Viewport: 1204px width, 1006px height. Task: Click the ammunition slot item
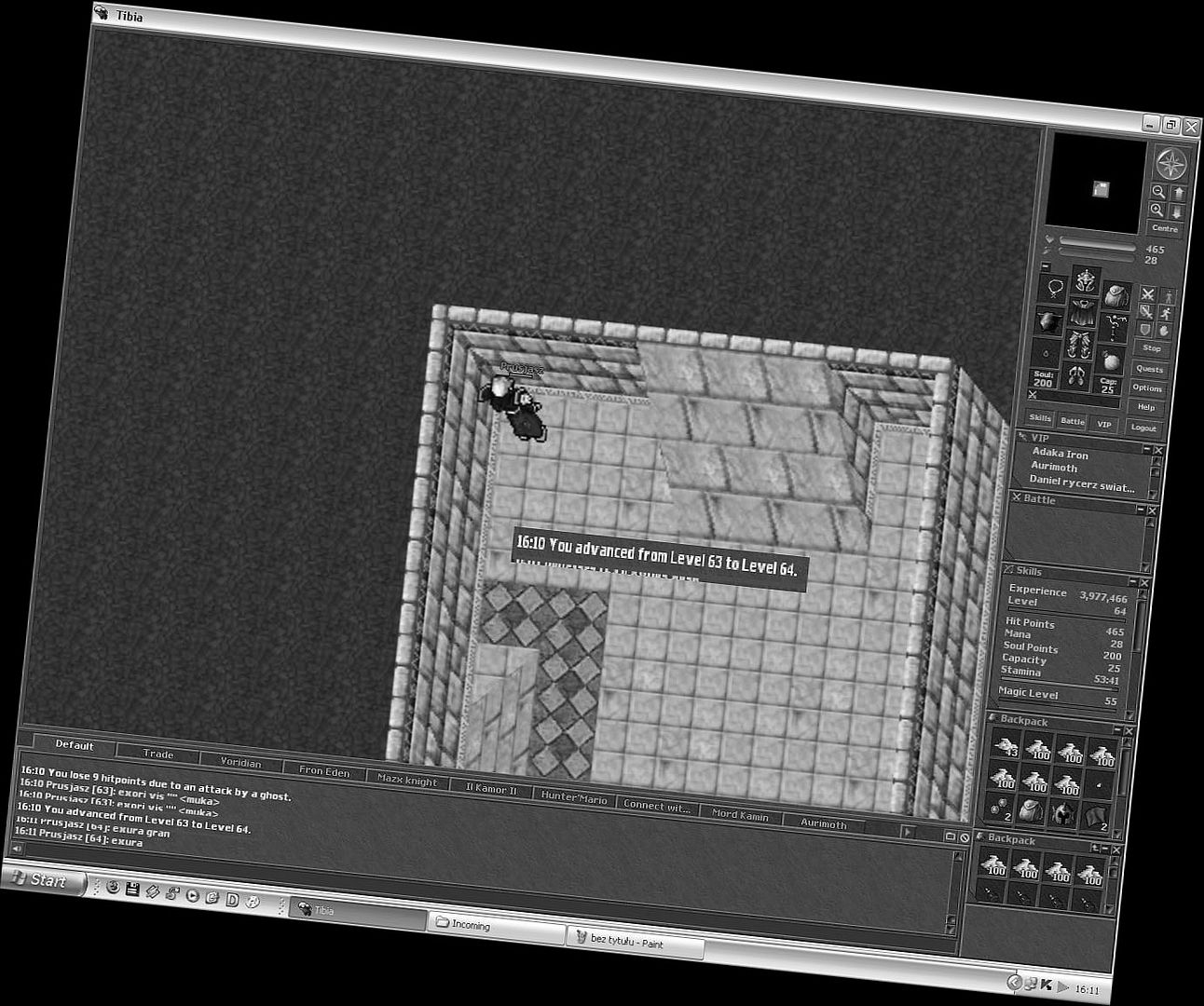click(1110, 361)
